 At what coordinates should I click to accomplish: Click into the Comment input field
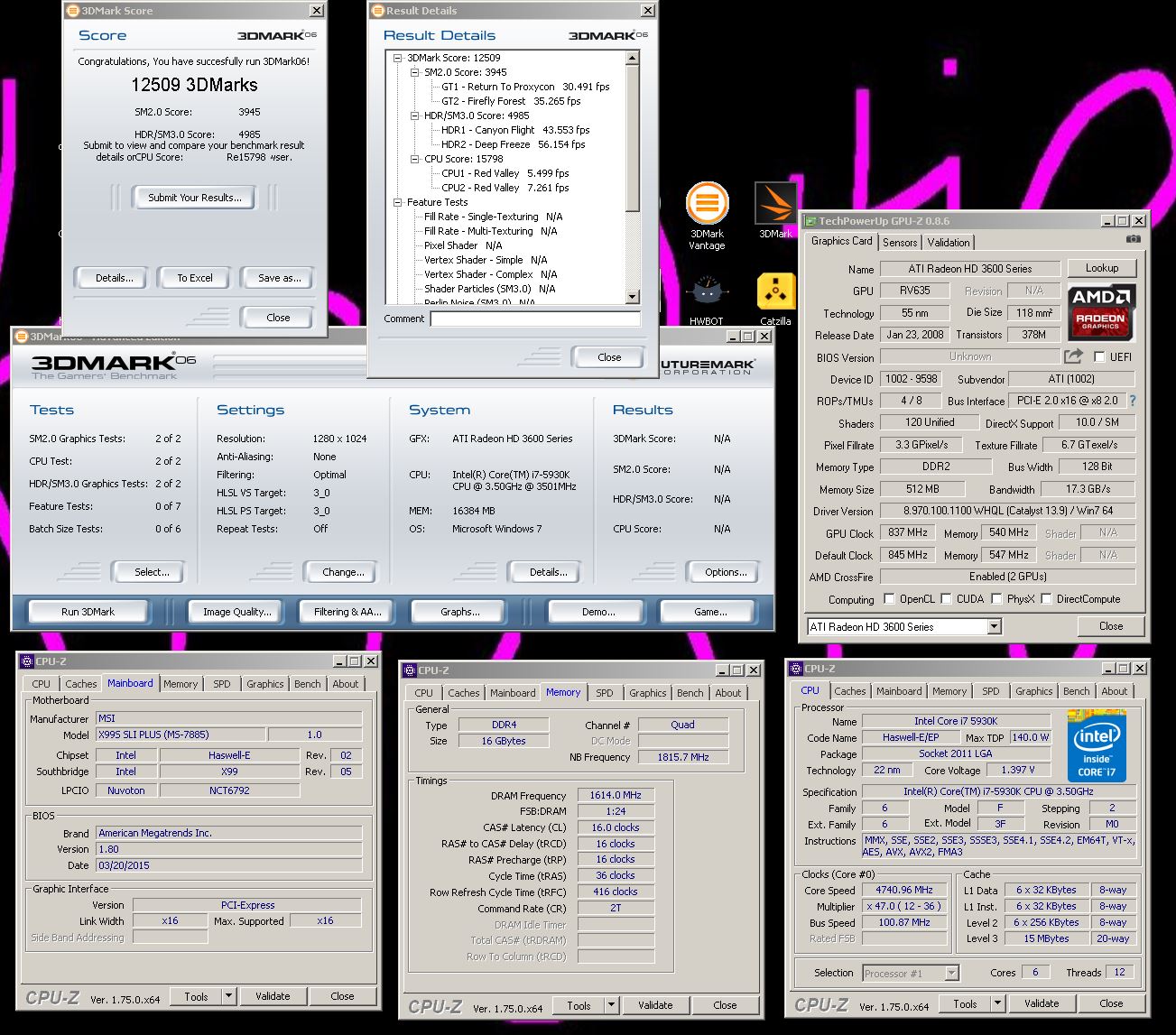[x=535, y=319]
